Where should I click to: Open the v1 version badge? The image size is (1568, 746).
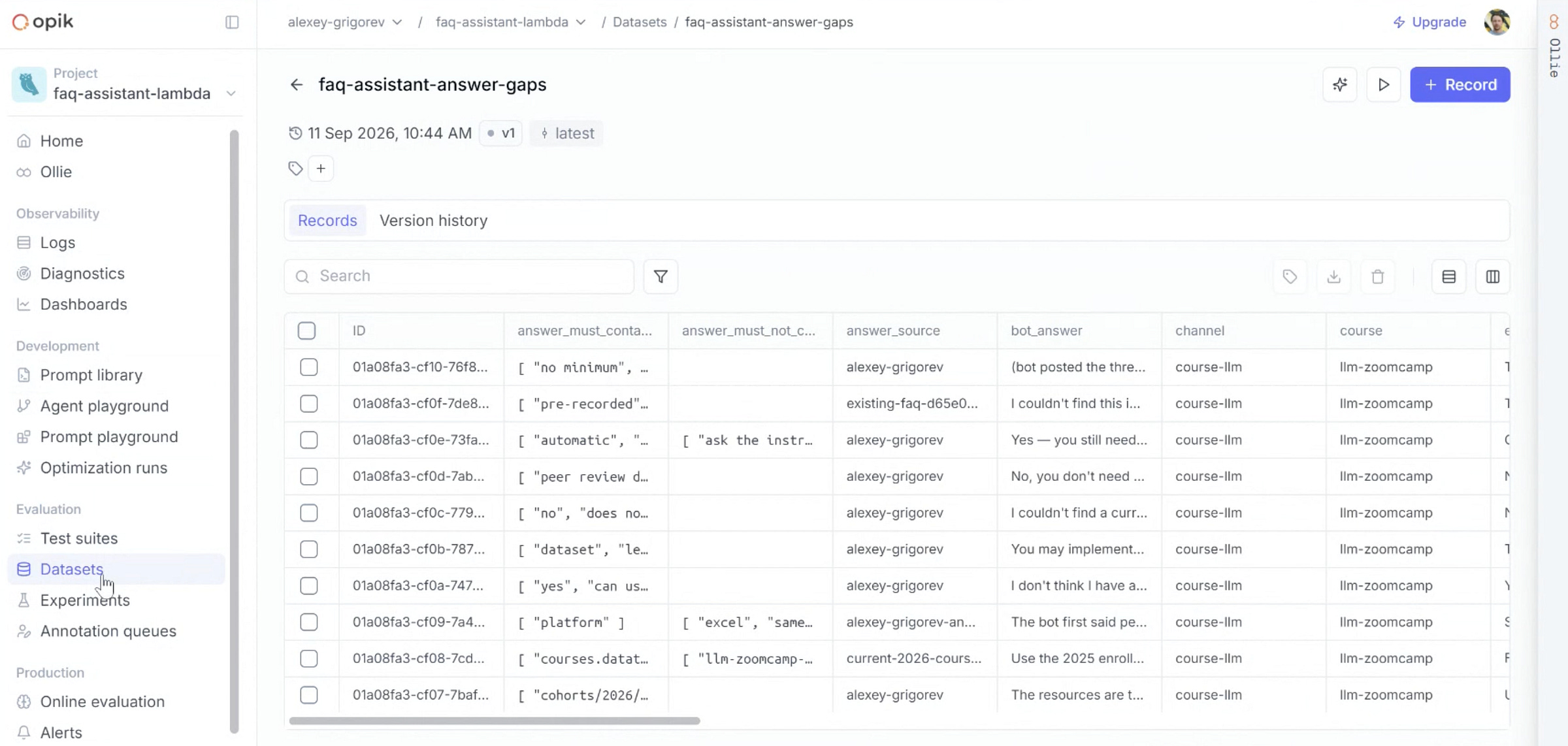point(501,133)
